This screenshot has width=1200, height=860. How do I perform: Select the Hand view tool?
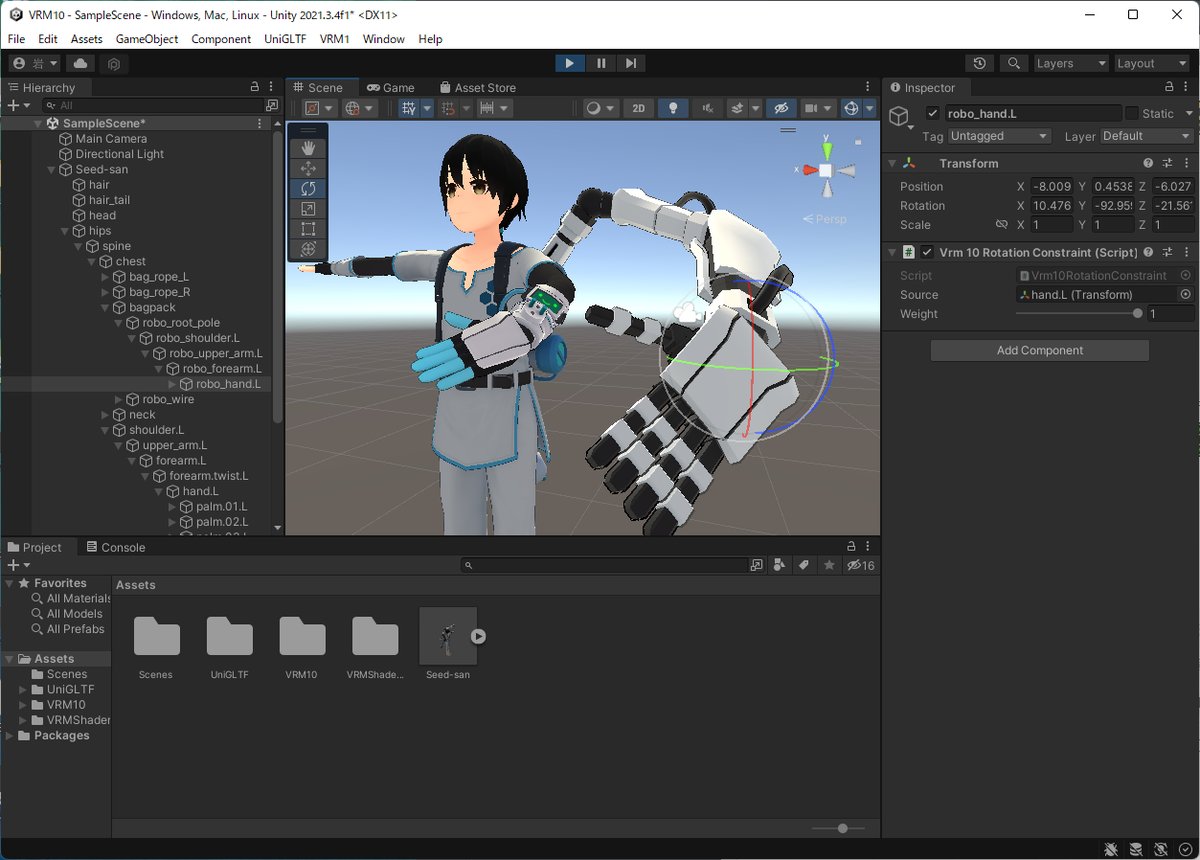(x=308, y=148)
